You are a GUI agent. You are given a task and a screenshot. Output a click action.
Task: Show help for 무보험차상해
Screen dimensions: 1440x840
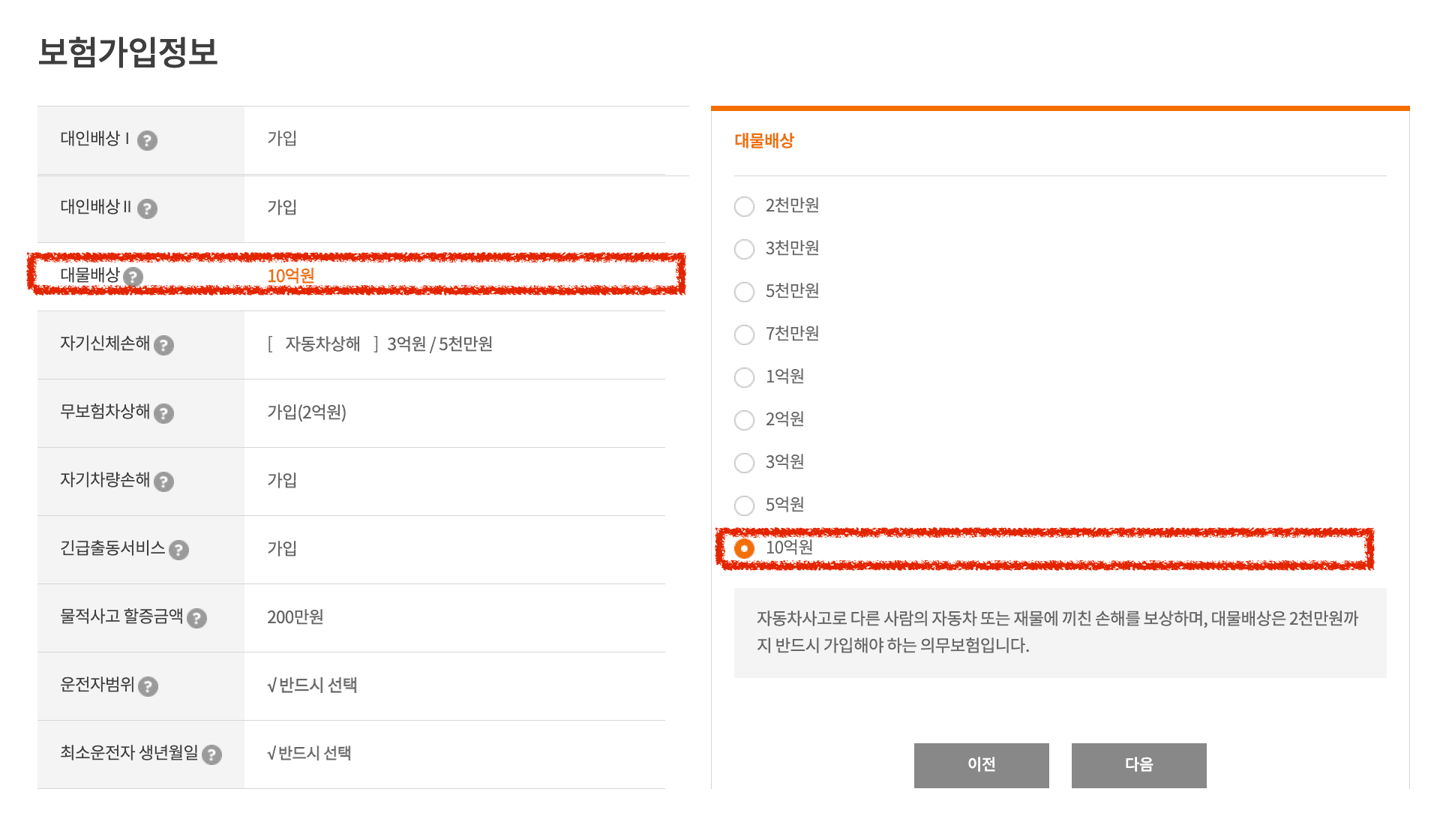163,413
